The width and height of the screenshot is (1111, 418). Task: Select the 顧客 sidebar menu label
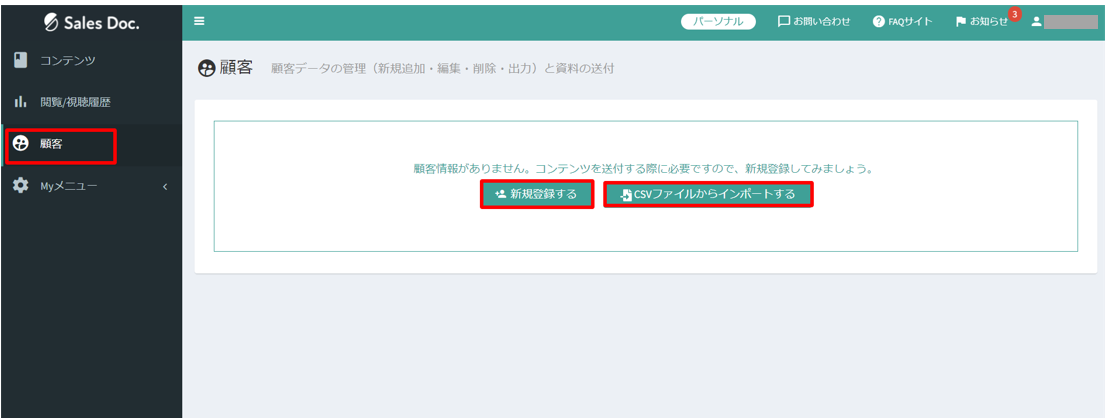[51, 145]
